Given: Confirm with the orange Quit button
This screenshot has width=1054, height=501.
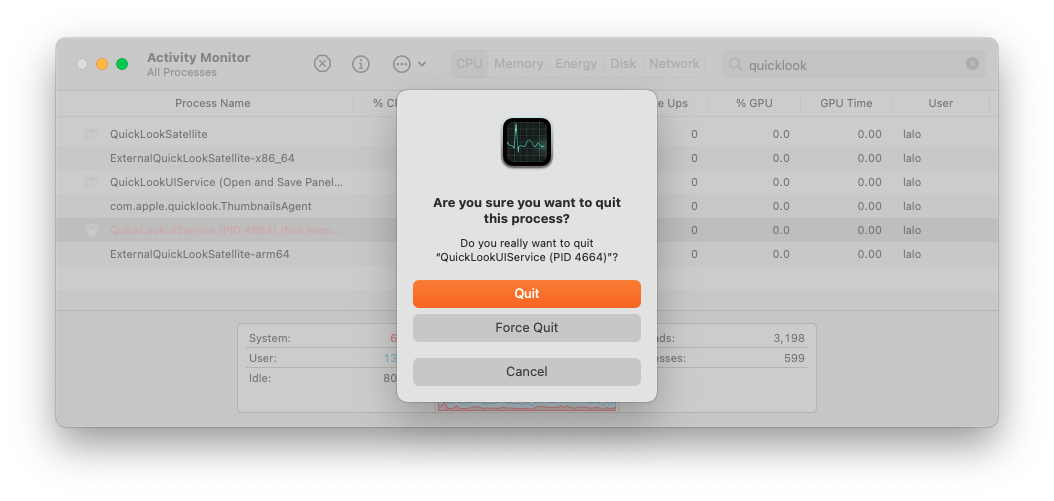Looking at the screenshot, I should click(526, 294).
